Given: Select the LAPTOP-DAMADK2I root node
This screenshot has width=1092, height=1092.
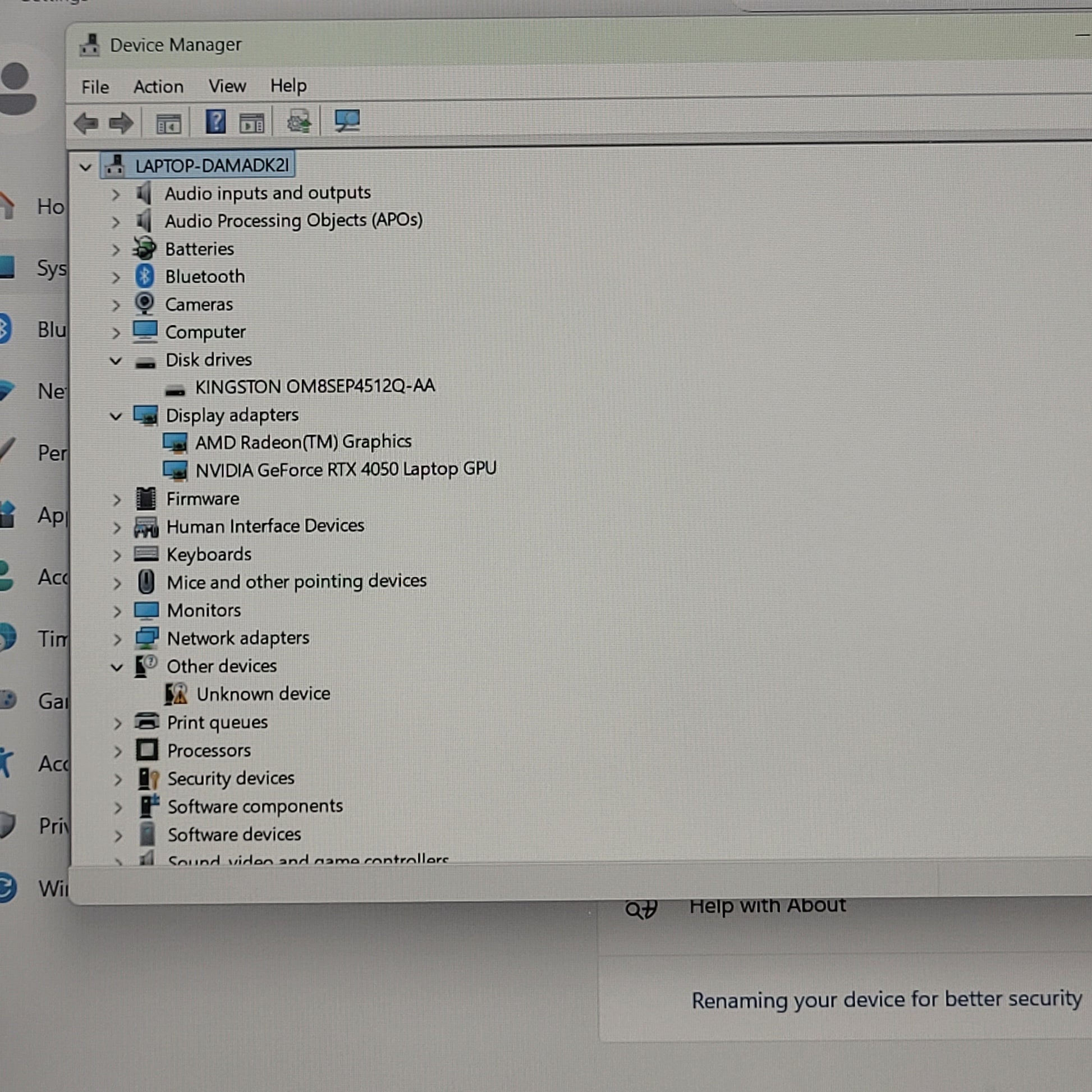Looking at the screenshot, I should [x=198, y=165].
